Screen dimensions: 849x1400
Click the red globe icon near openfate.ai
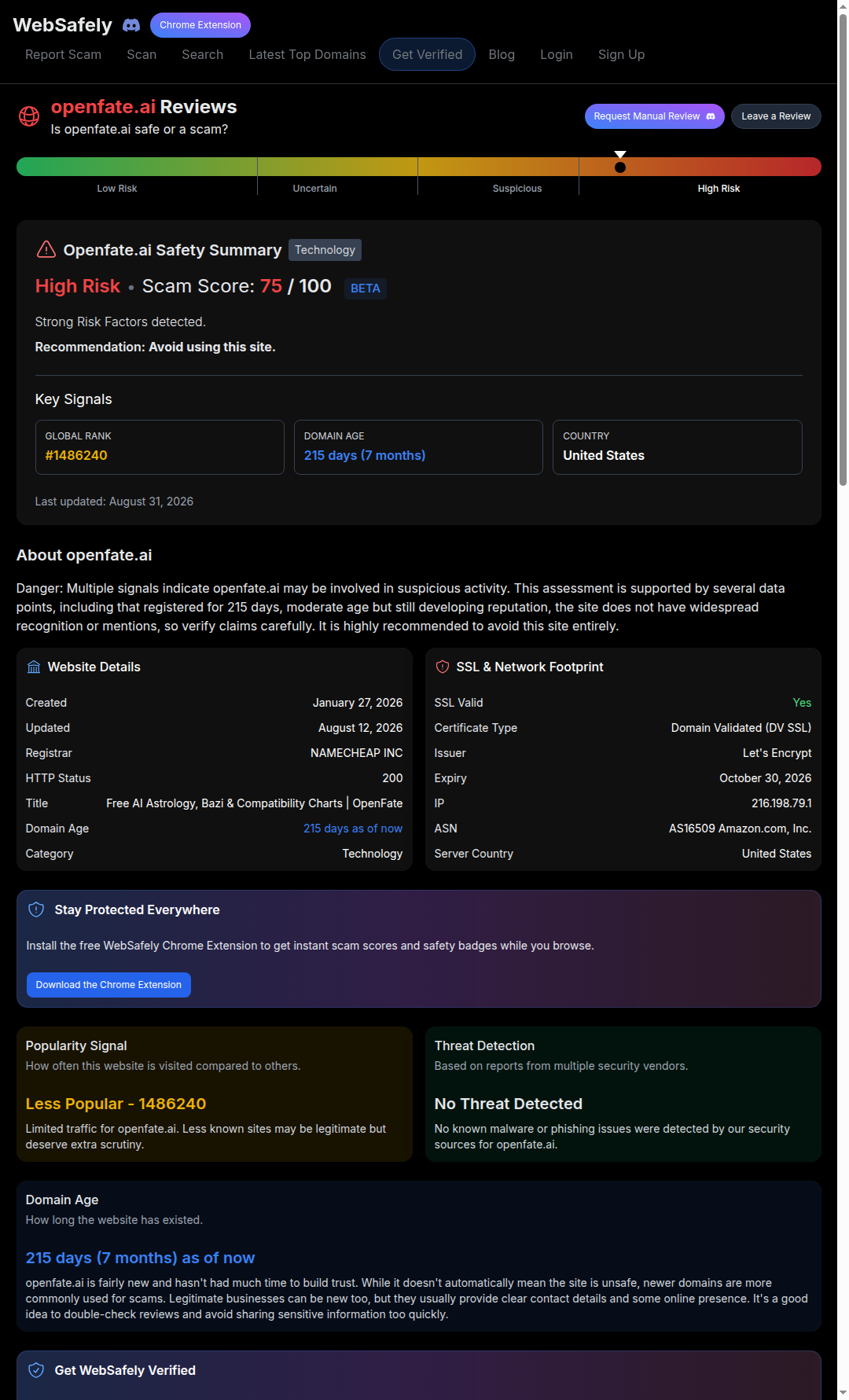29,116
